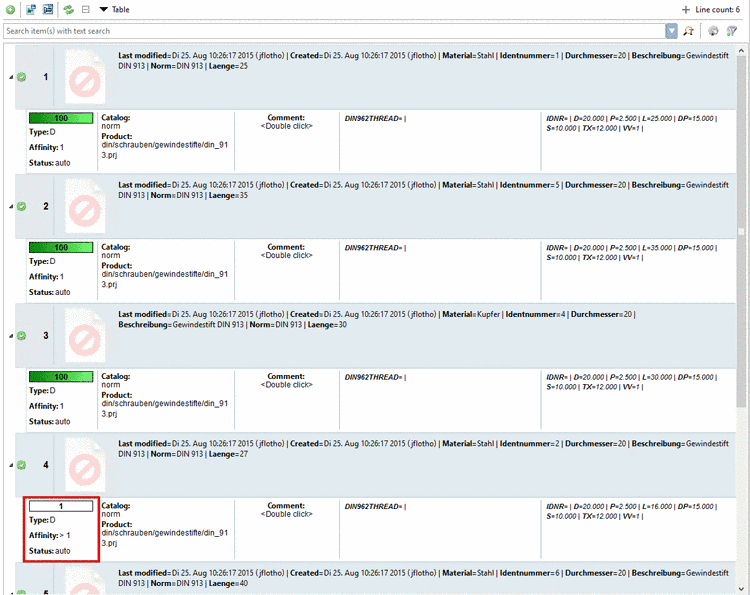Click the Line count: 6 label
750x595 pixels.
[x=717, y=10]
